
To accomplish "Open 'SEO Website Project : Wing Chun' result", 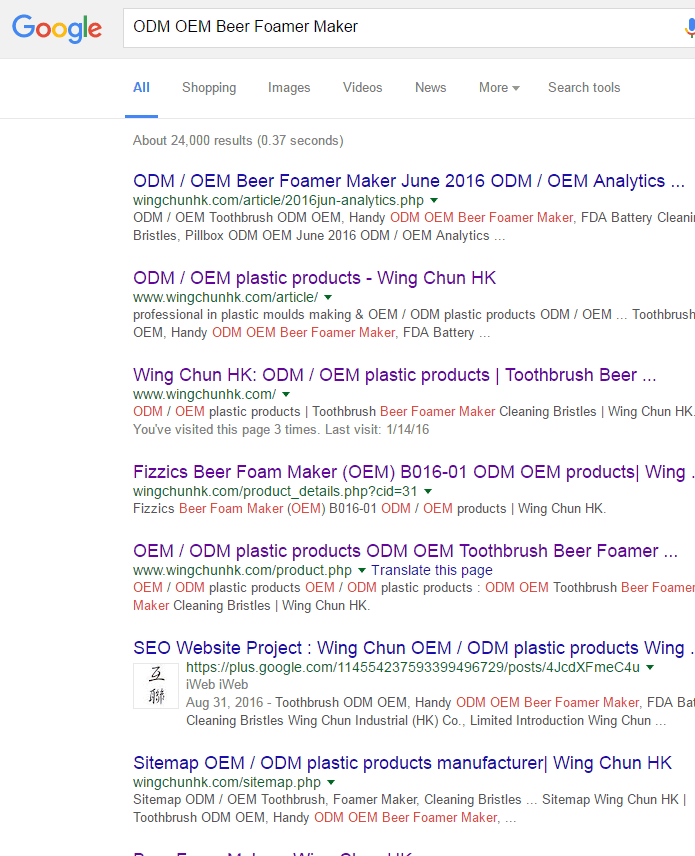I will tap(414, 648).
